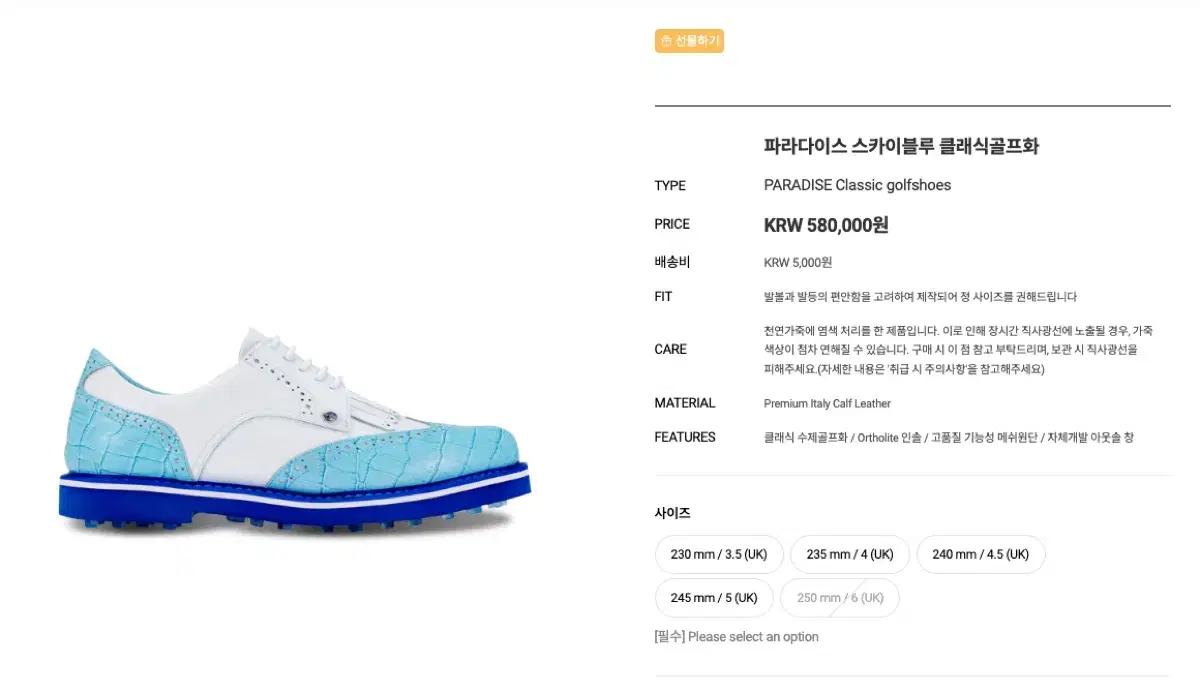
Task: Click the KRW 580,000원 price
Action: tap(826, 225)
